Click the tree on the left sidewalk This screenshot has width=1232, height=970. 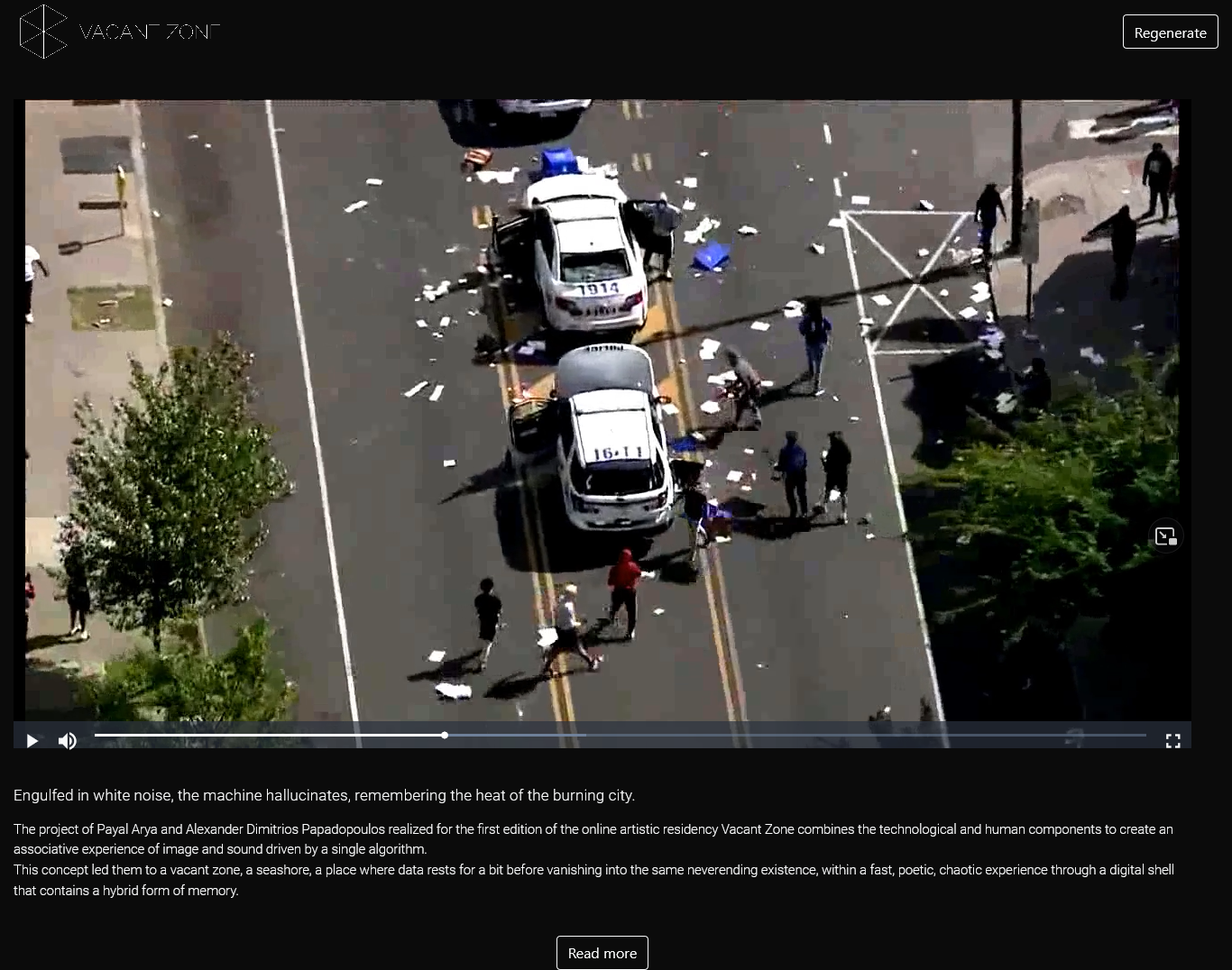click(176, 478)
